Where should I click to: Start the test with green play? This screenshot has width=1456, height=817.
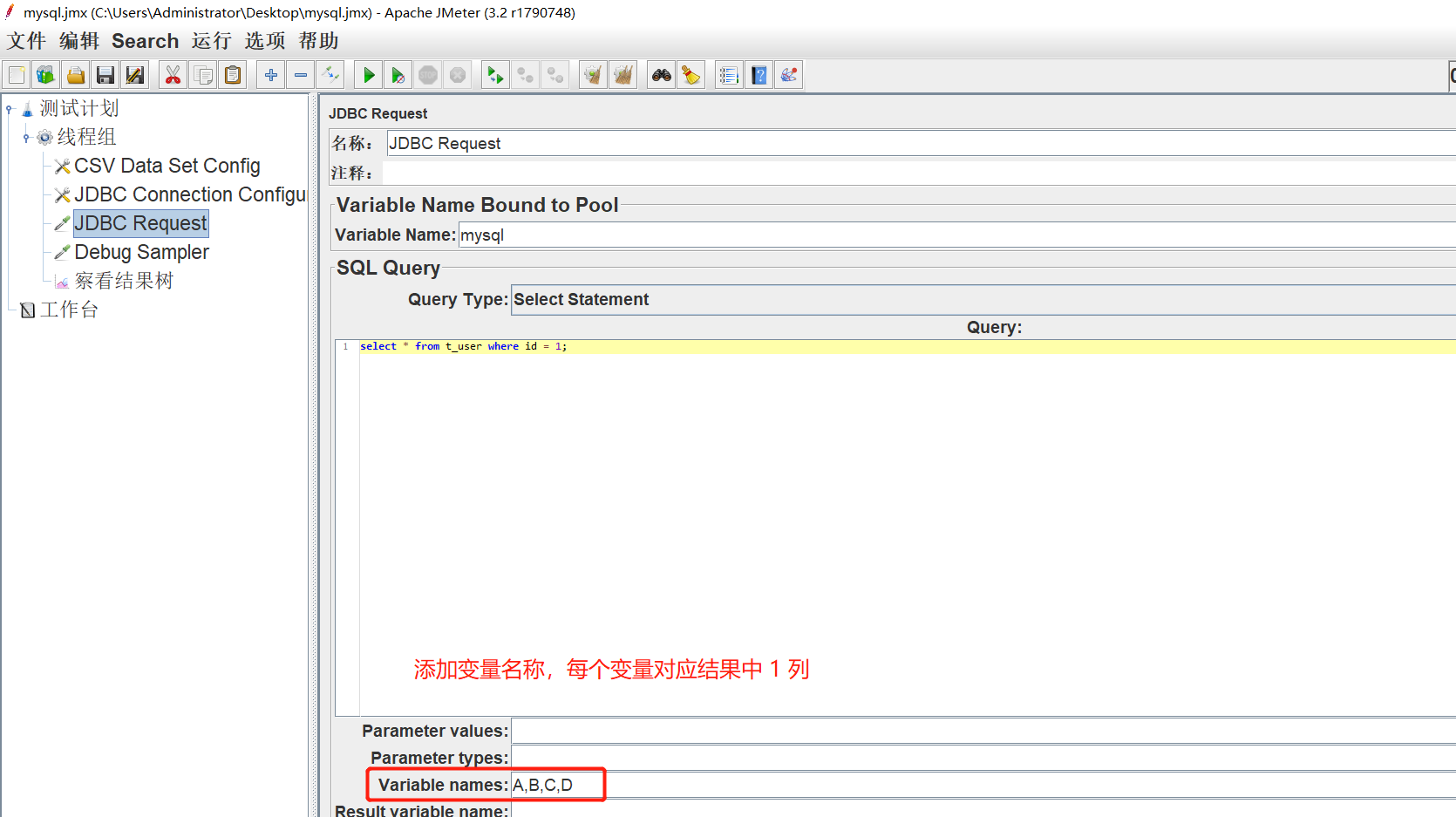369,76
